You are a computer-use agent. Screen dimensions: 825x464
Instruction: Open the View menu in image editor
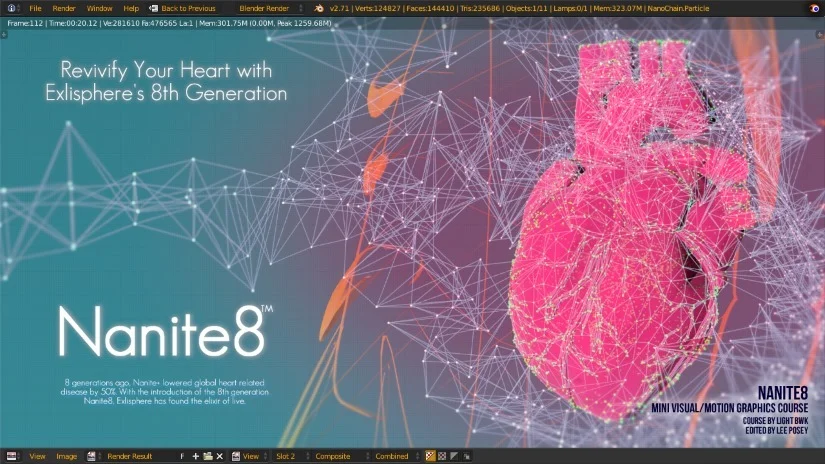pyautogui.click(x=37, y=456)
